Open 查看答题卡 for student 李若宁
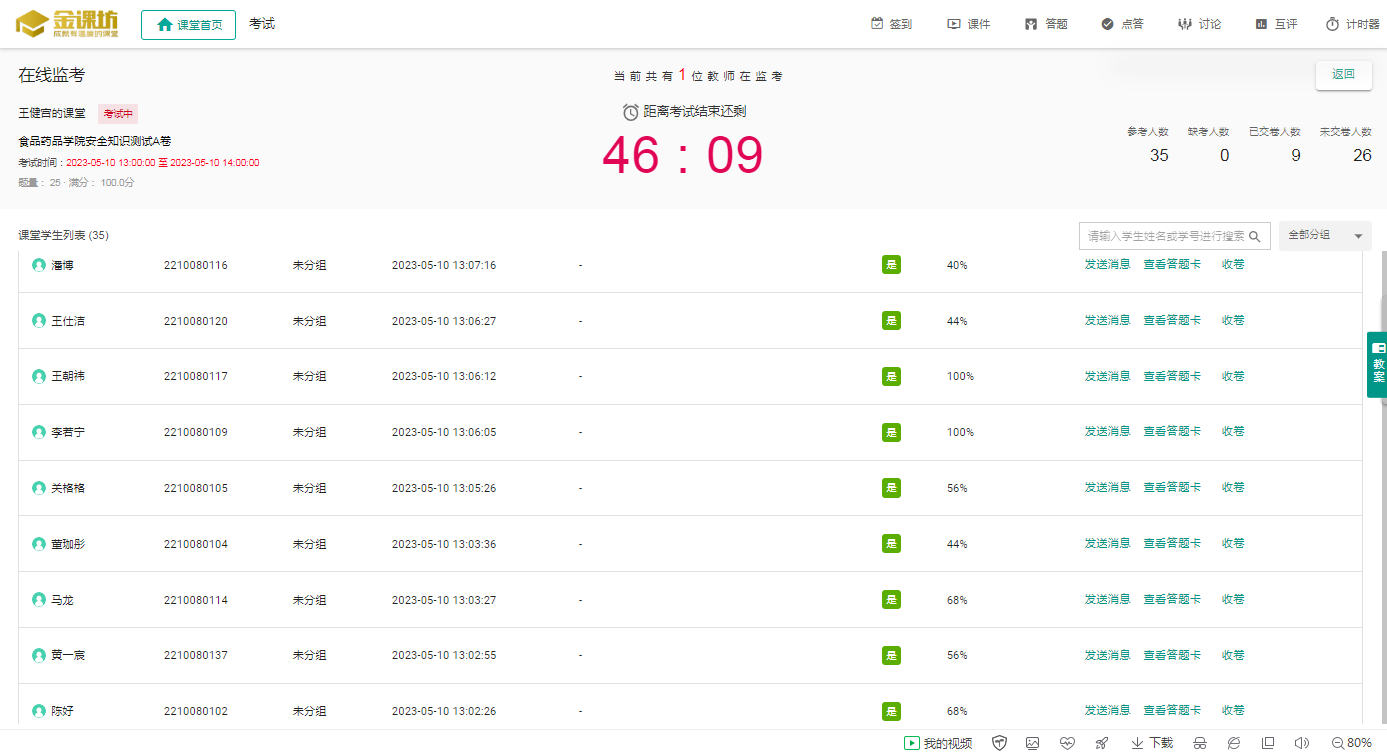The width and height of the screenshot is (1387, 753). tap(1172, 432)
